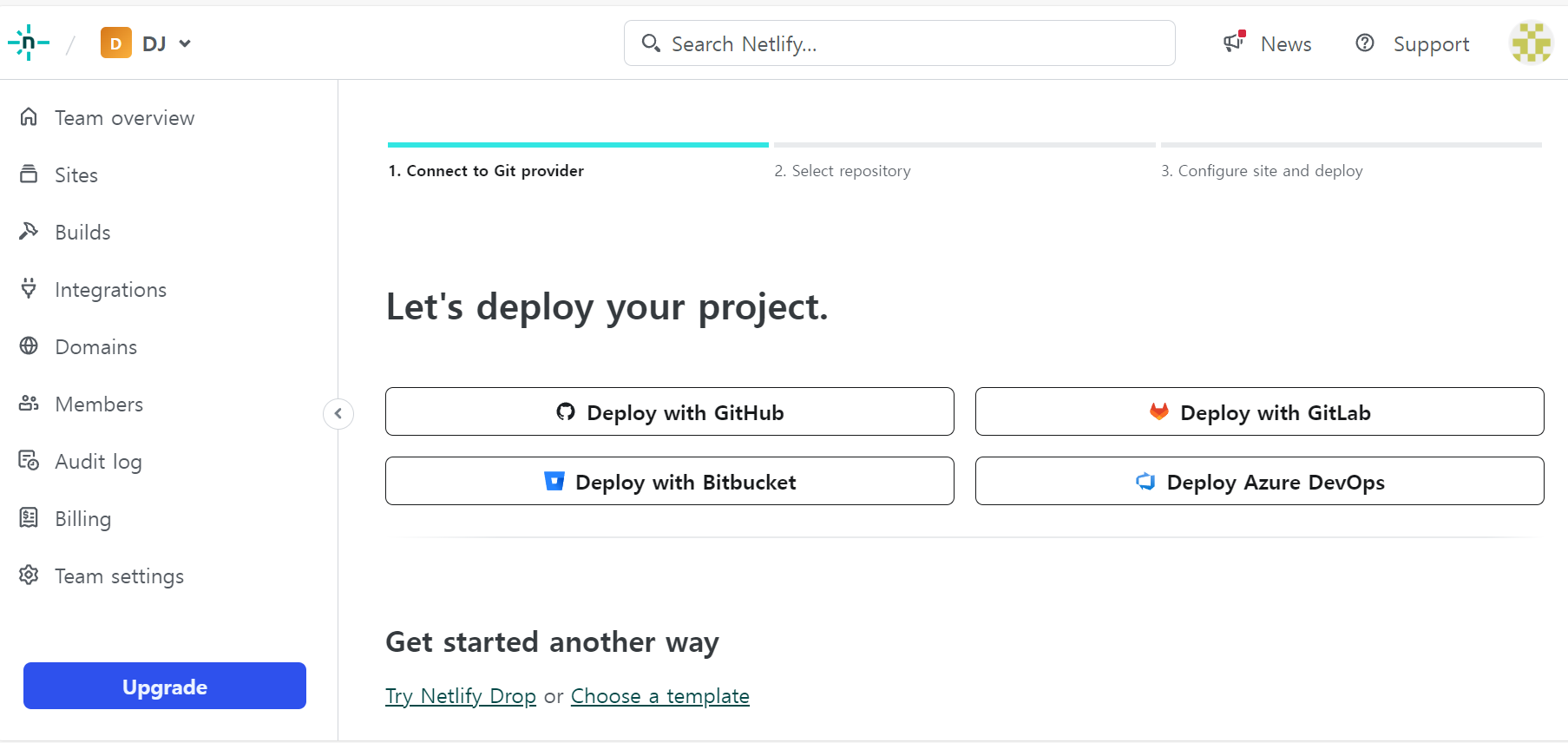The image size is (1568, 743).
Task: Collapse the sidebar with the chevron button
Action: click(338, 413)
